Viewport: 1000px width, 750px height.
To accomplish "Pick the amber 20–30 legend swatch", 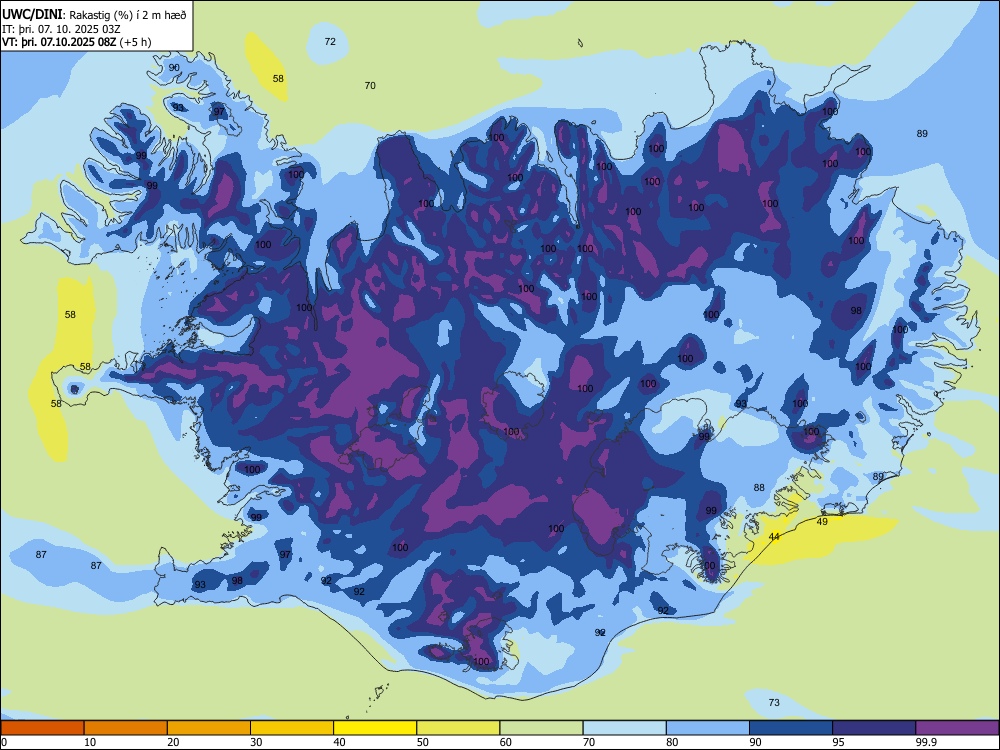I will [209, 728].
